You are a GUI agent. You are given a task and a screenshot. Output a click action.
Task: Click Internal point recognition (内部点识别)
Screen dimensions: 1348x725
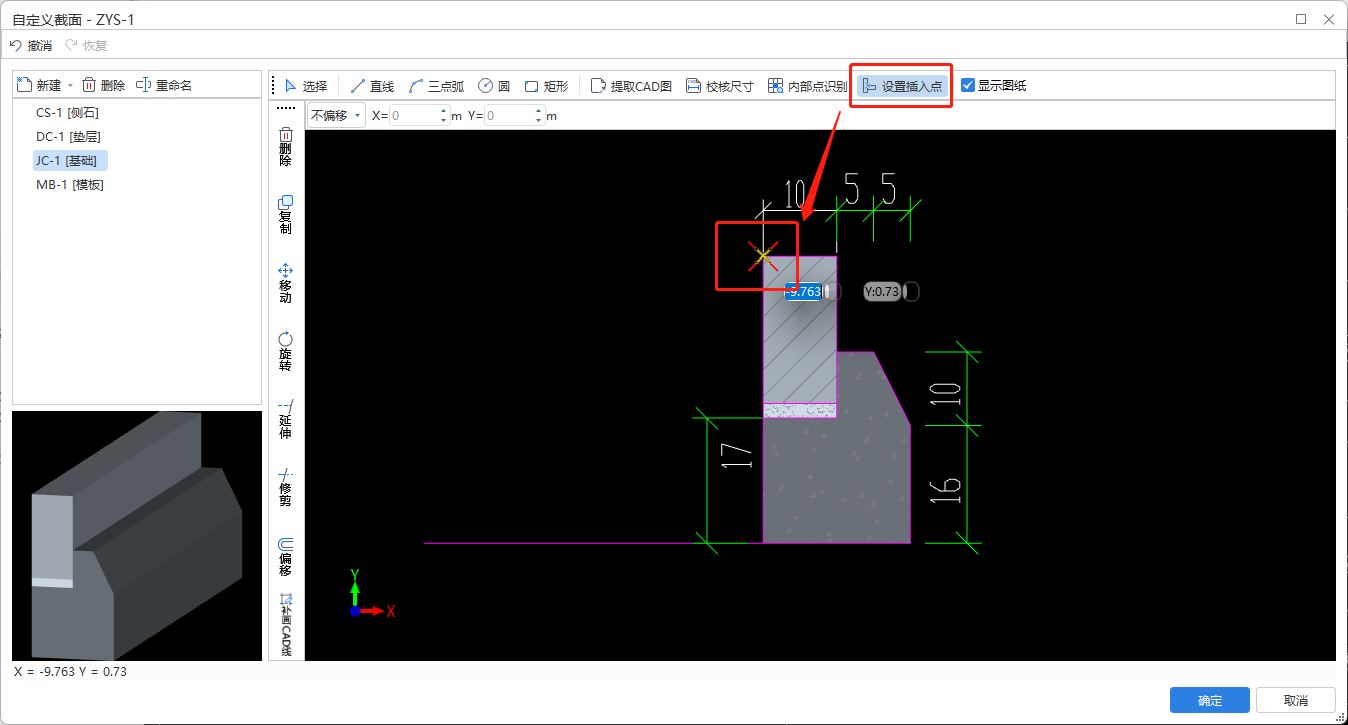tap(807, 86)
